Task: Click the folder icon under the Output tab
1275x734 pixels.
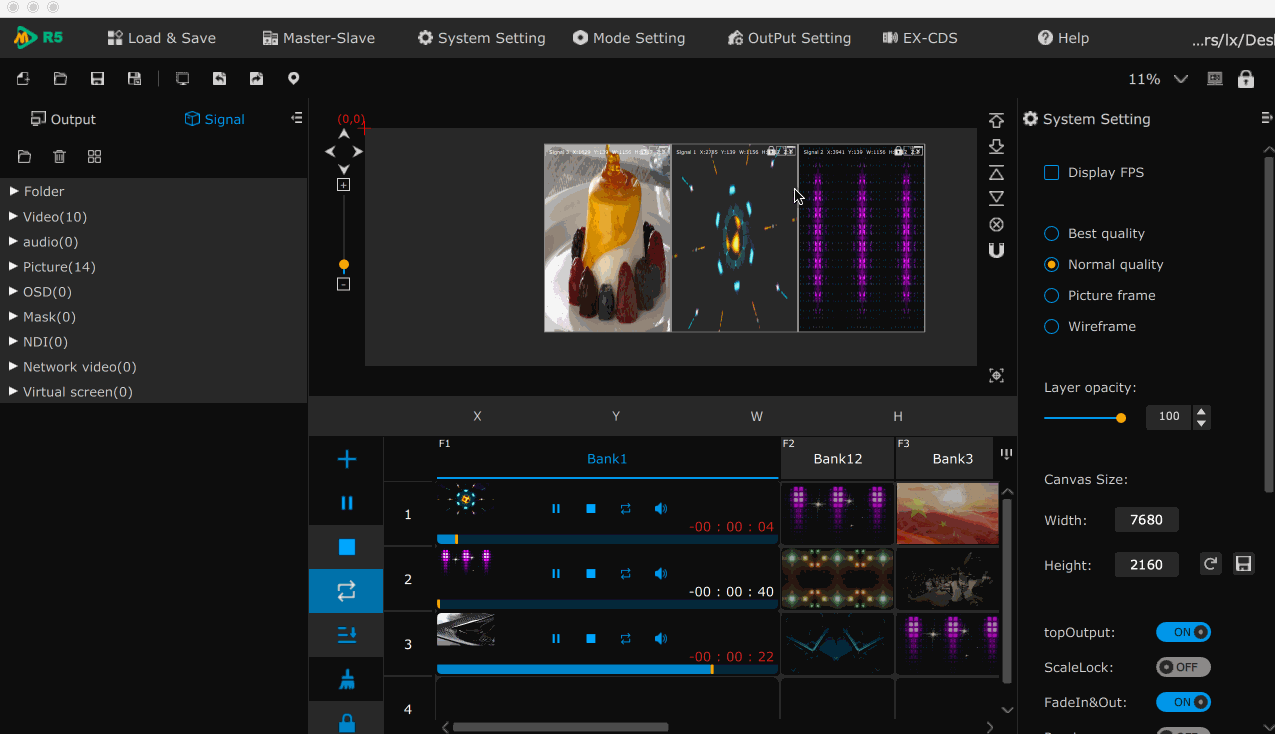Action: click(24, 157)
